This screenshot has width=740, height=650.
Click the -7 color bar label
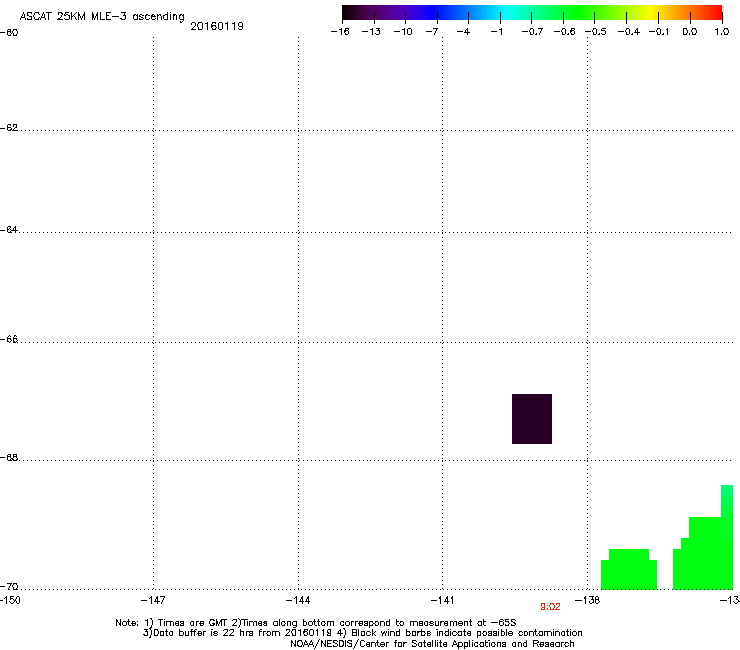pyautogui.click(x=431, y=32)
